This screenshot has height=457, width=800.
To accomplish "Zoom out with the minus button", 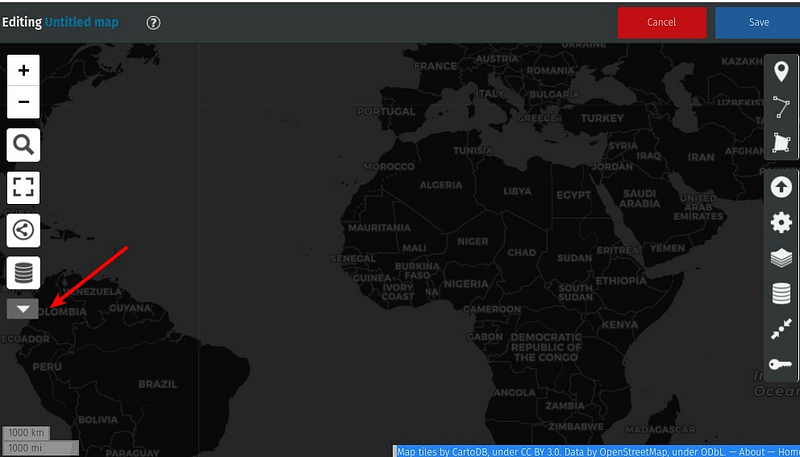I will point(23,102).
